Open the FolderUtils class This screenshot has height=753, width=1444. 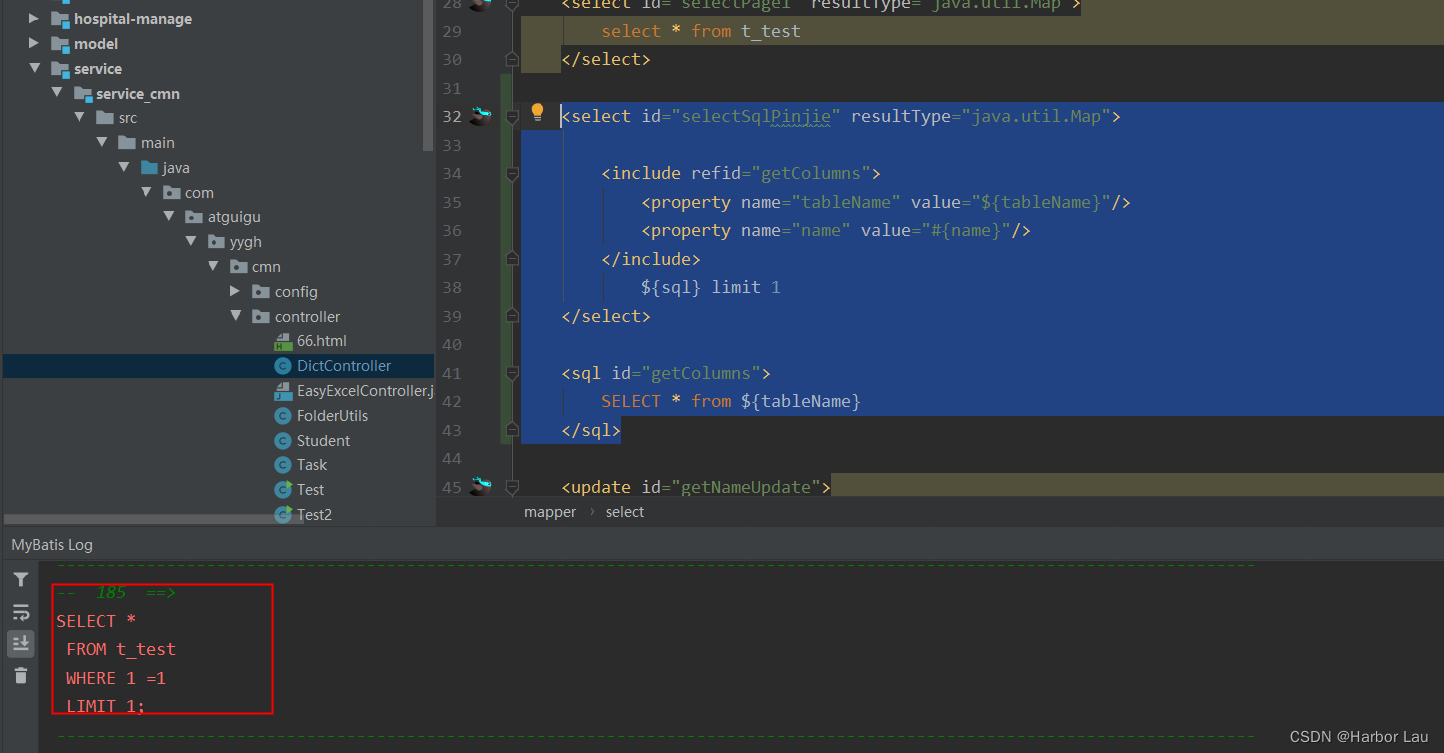[332, 415]
